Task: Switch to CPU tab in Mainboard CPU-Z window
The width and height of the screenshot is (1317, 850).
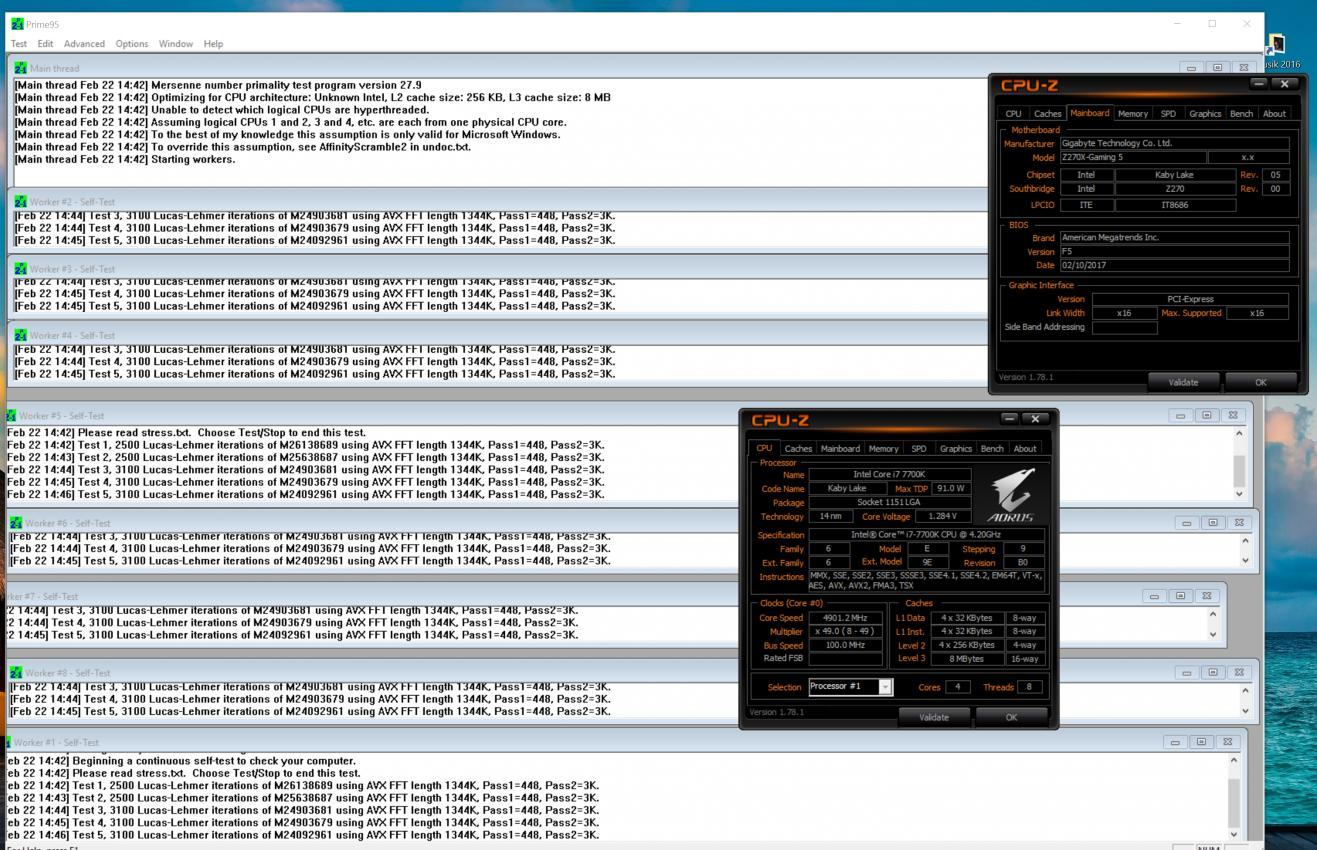Action: (1013, 114)
